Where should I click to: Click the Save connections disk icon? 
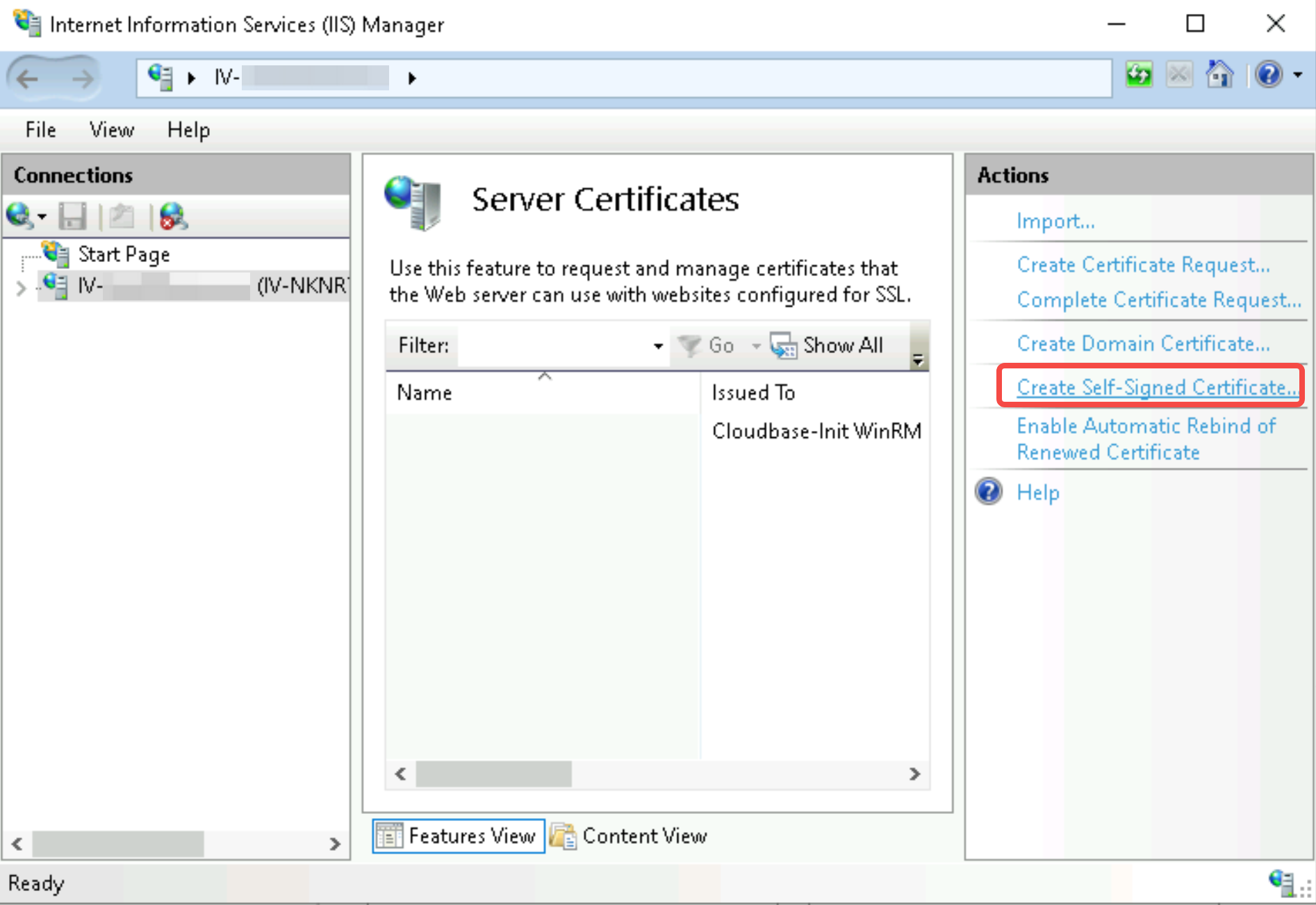coord(72,216)
